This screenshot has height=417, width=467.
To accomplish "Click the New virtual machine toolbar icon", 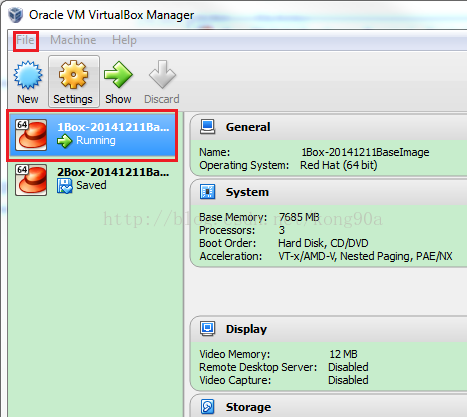I will pyautogui.click(x=28, y=75).
